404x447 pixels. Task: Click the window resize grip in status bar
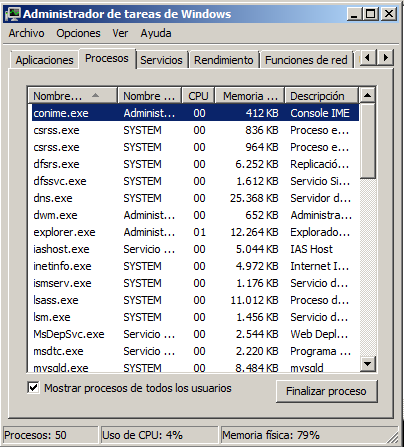coord(393,437)
